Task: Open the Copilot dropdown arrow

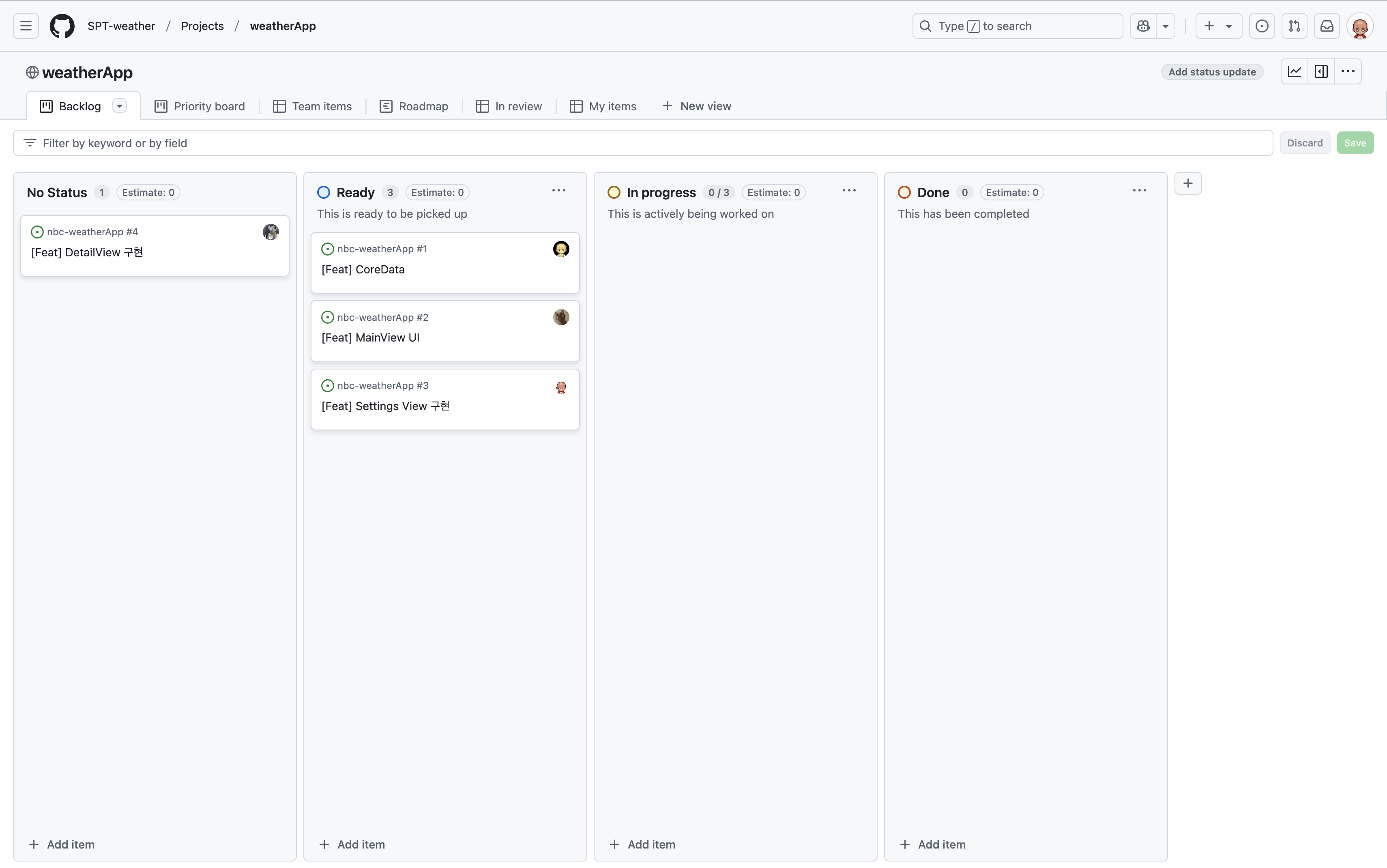Action: pyautogui.click(x=1165, y=26)
